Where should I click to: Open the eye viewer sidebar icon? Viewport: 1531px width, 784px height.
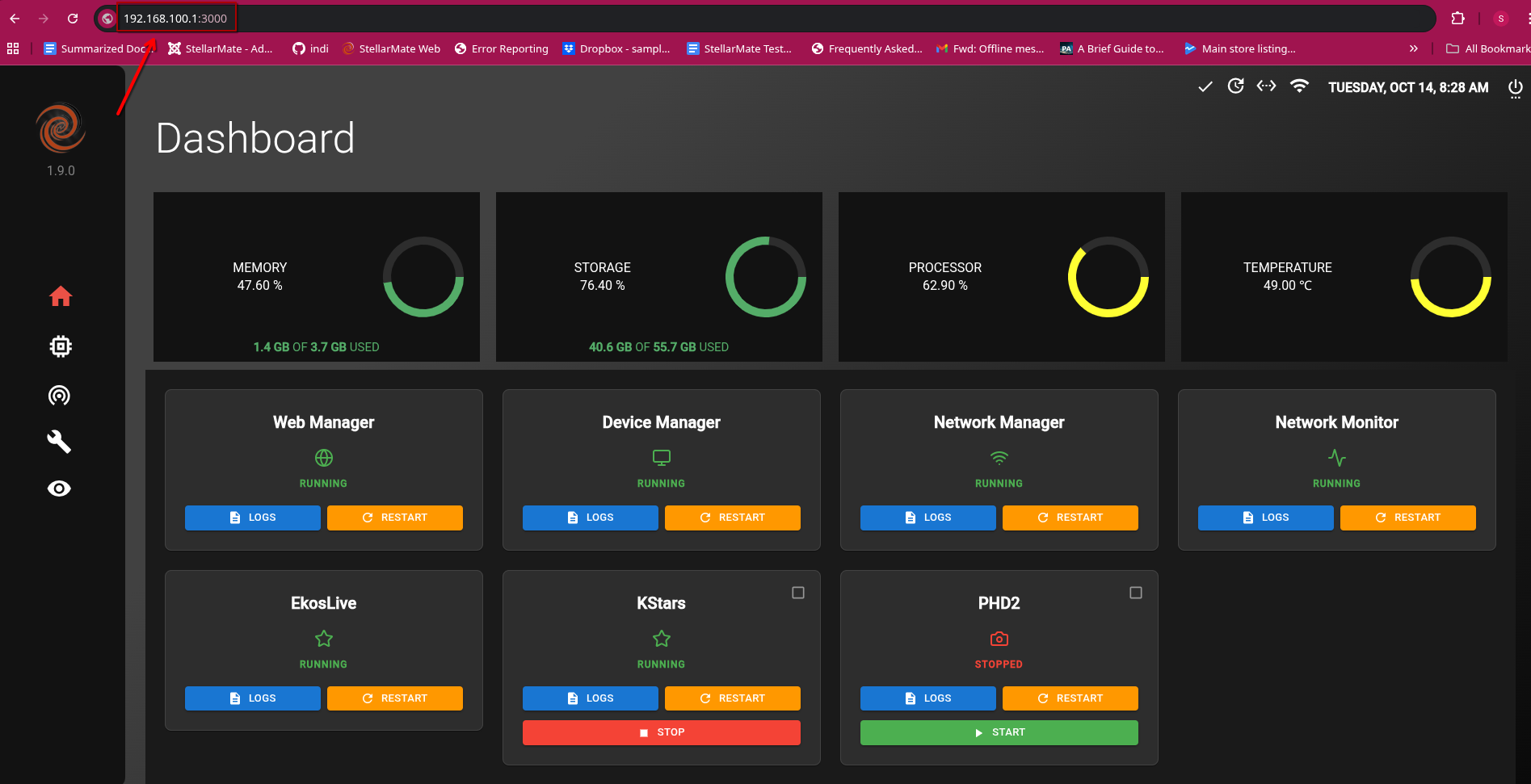[59, 488]
